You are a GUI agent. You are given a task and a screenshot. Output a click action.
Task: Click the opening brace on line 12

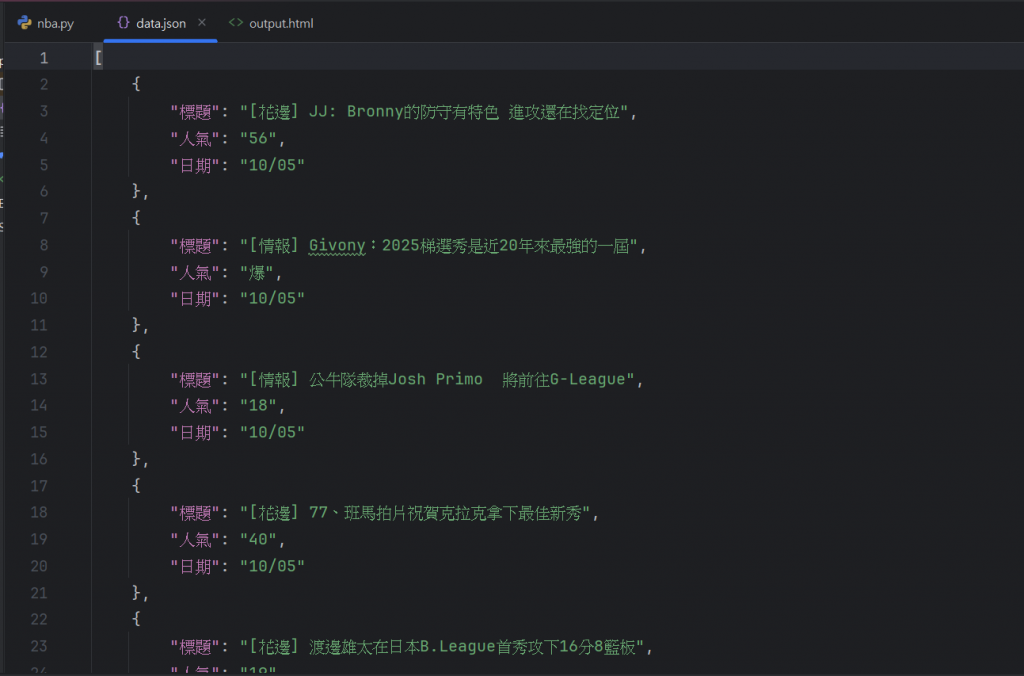coord(136,351)
